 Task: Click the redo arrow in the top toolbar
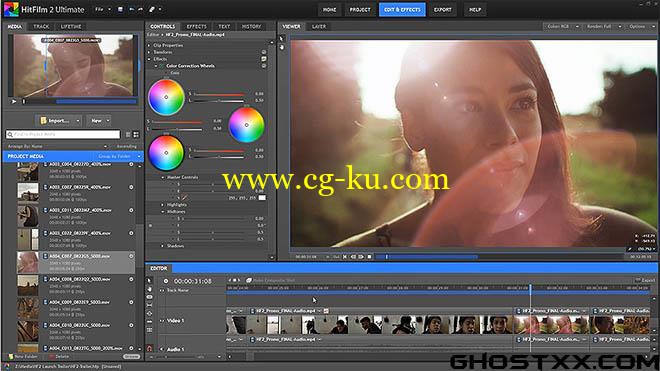(140, 9)
